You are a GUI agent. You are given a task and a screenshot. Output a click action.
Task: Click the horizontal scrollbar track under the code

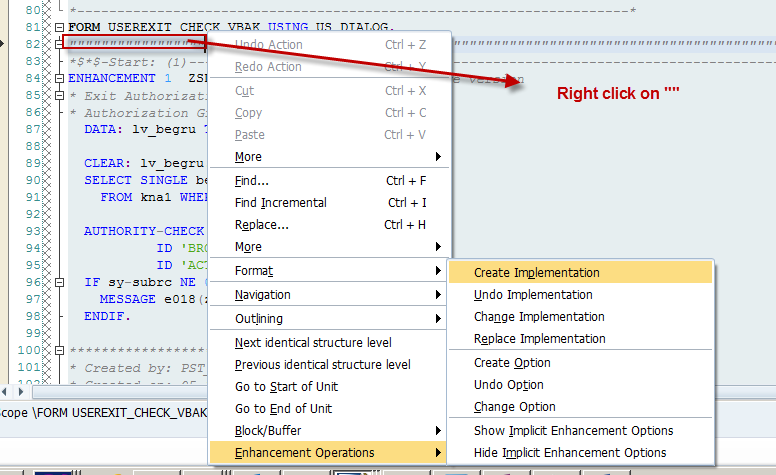tap(120, 390)
